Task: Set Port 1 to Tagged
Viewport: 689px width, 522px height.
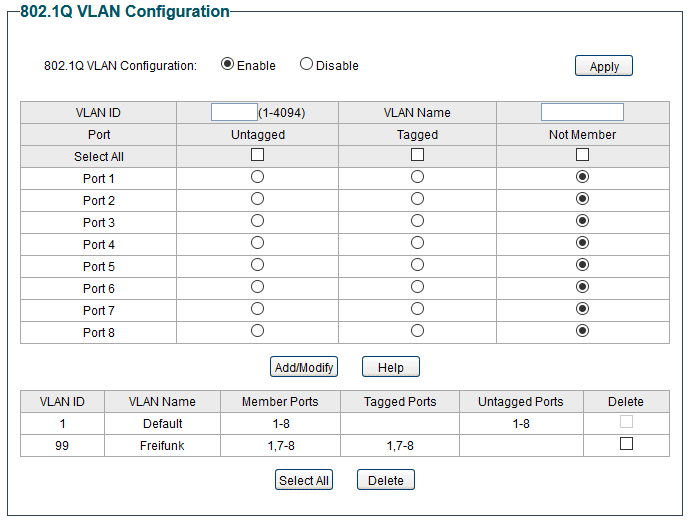Action: 417,177
